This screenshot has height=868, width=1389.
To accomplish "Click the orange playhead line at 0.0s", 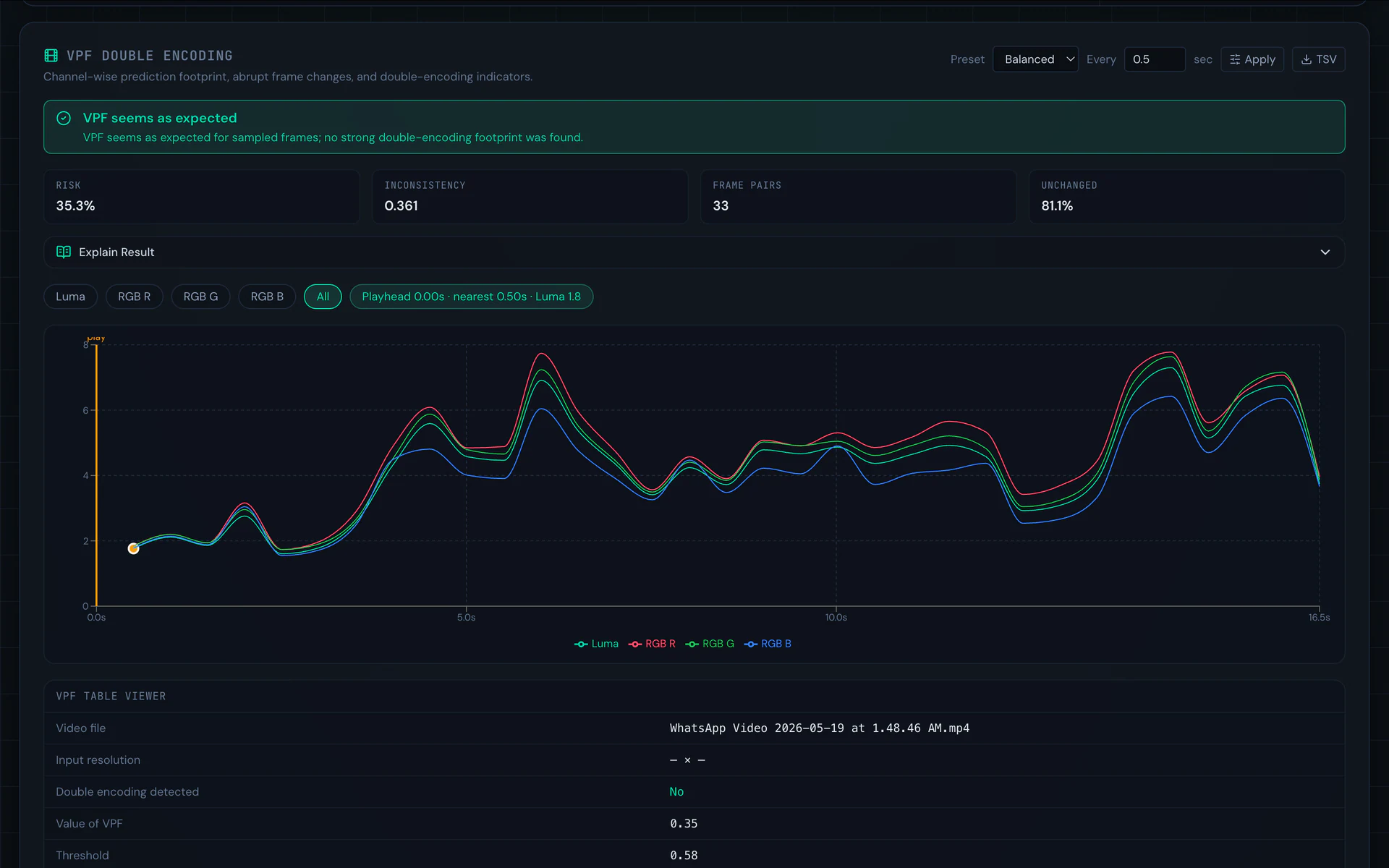I will pyautogui.click(x=96, y=475).
